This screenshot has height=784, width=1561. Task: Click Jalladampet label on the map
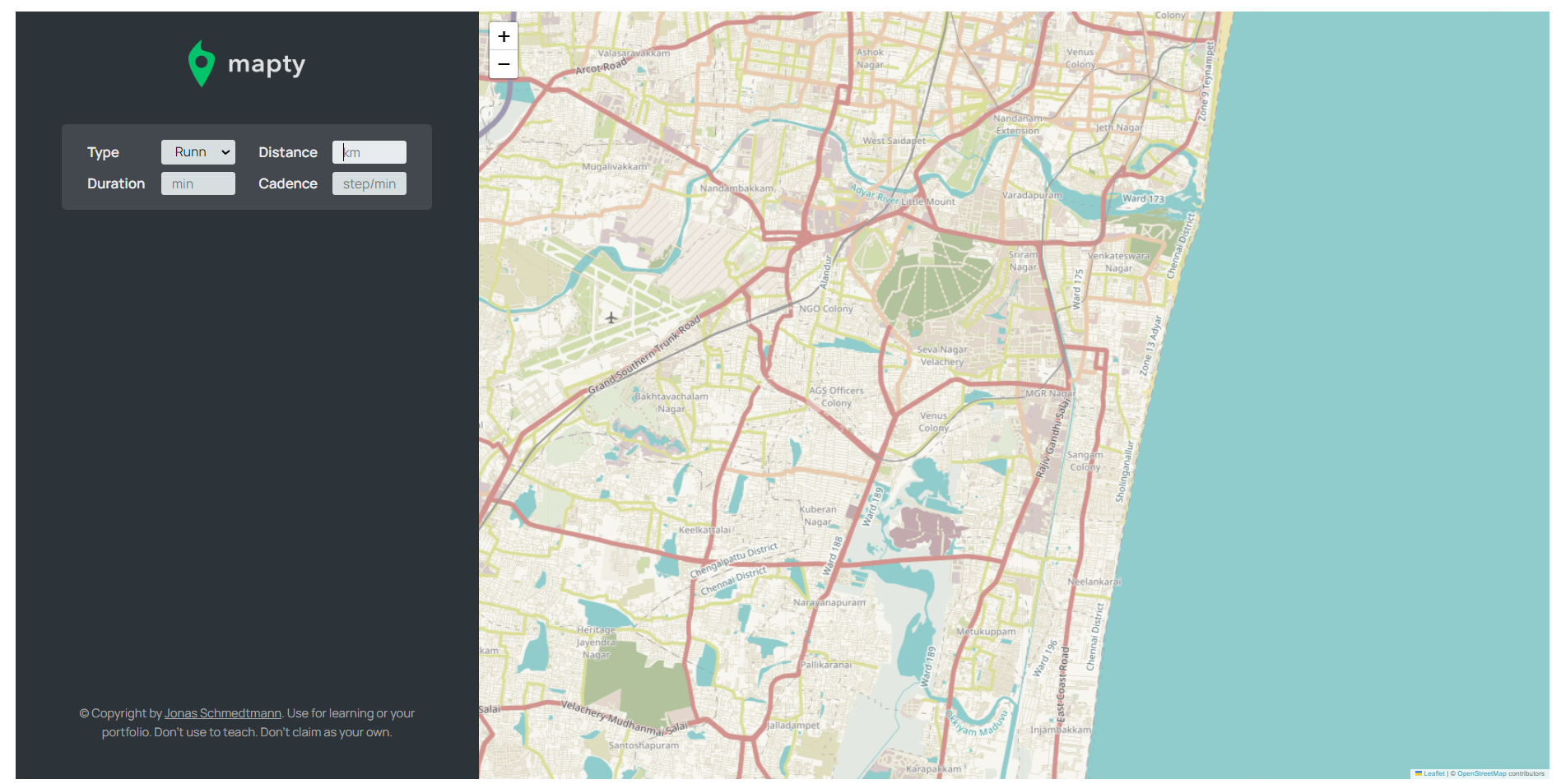pos(793,726)
